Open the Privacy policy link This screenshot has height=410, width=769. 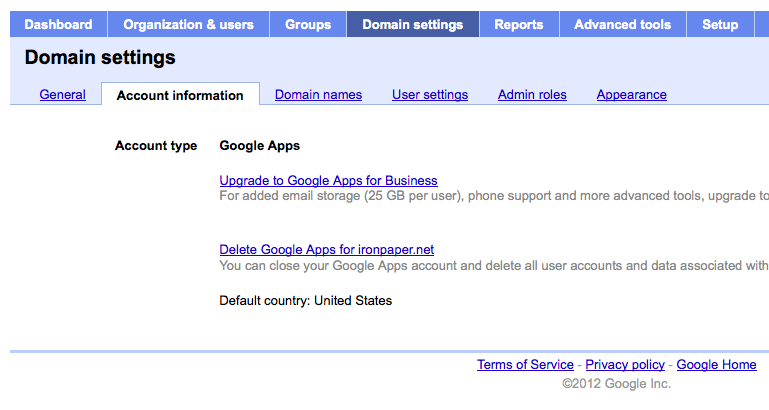[x=625, y=365]
